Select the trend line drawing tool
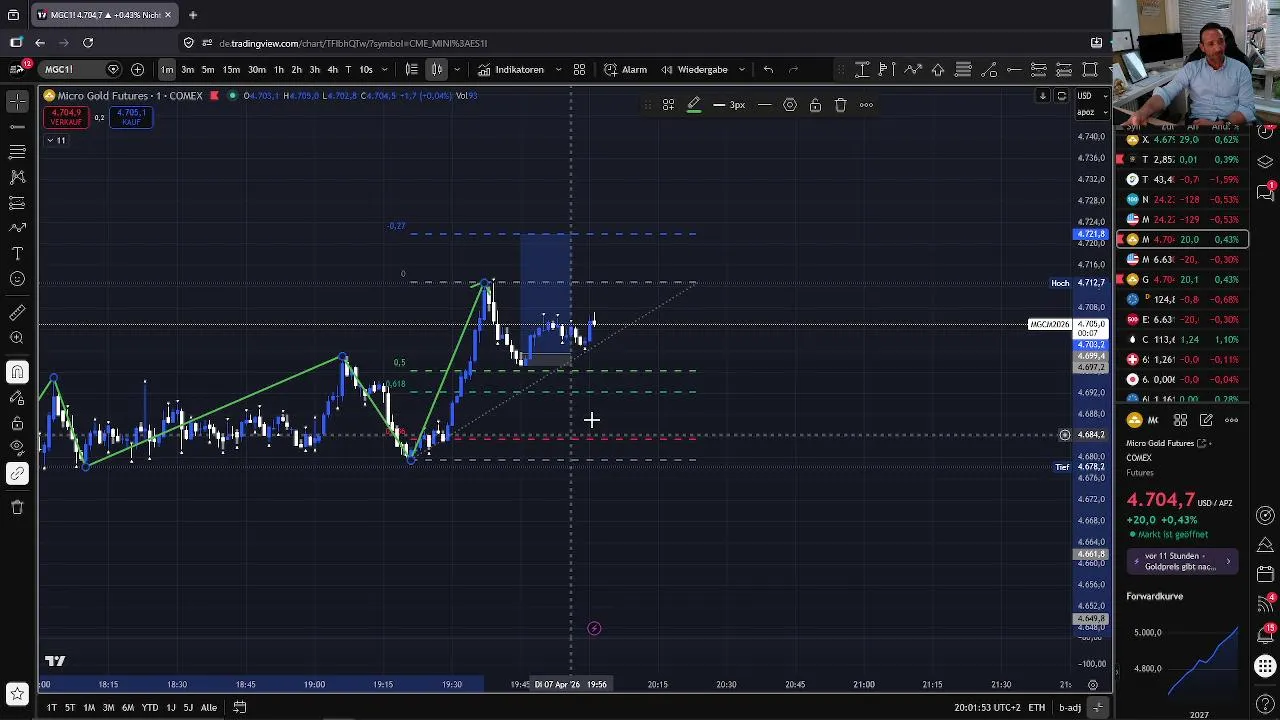Viewport: 1280px width, 720px height. coord(17,126)
